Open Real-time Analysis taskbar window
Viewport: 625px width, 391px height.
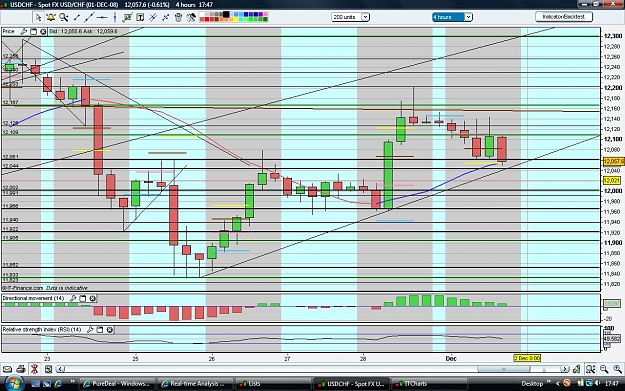coord(194,383)
